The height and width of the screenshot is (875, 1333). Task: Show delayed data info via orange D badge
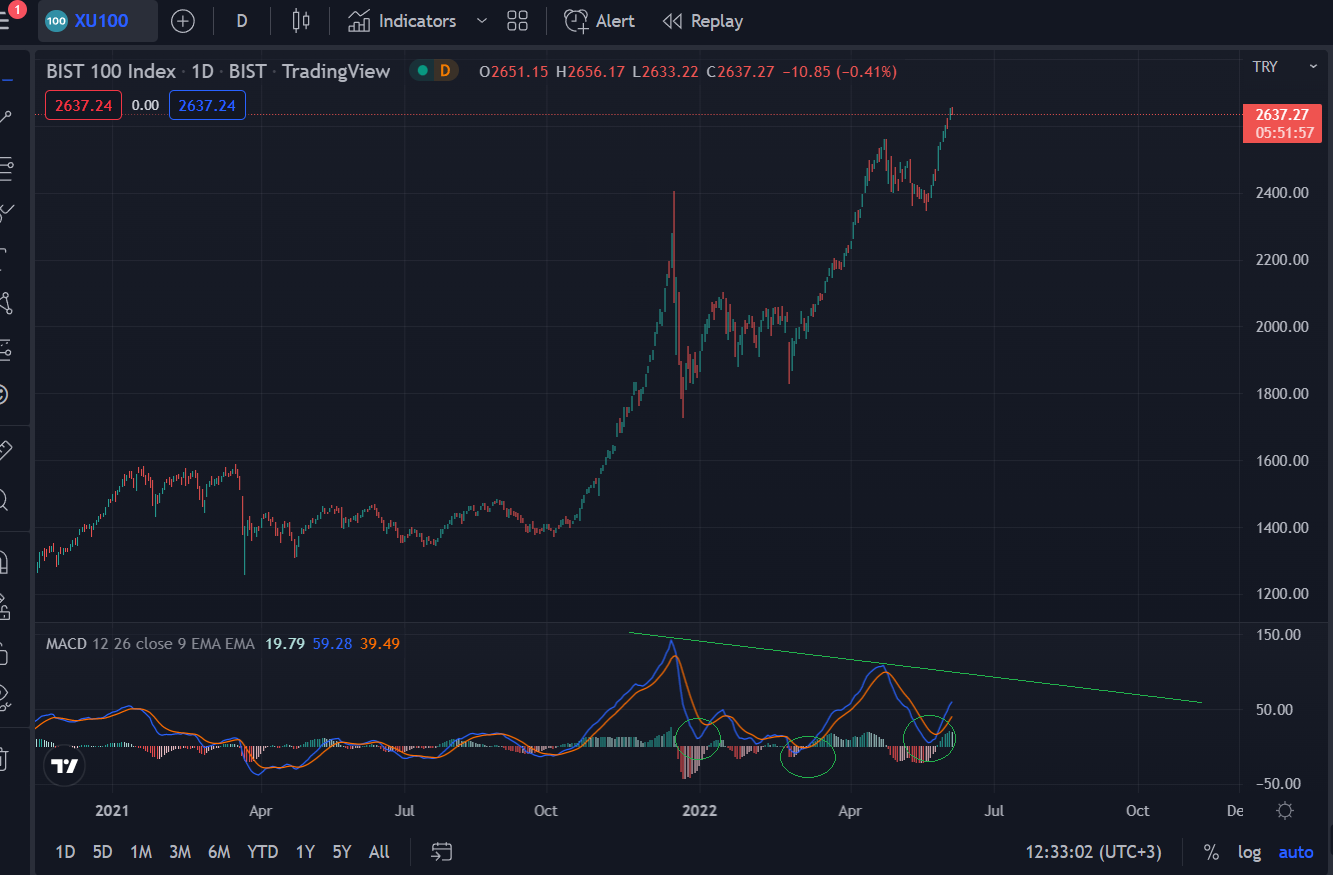pos(445,71)
